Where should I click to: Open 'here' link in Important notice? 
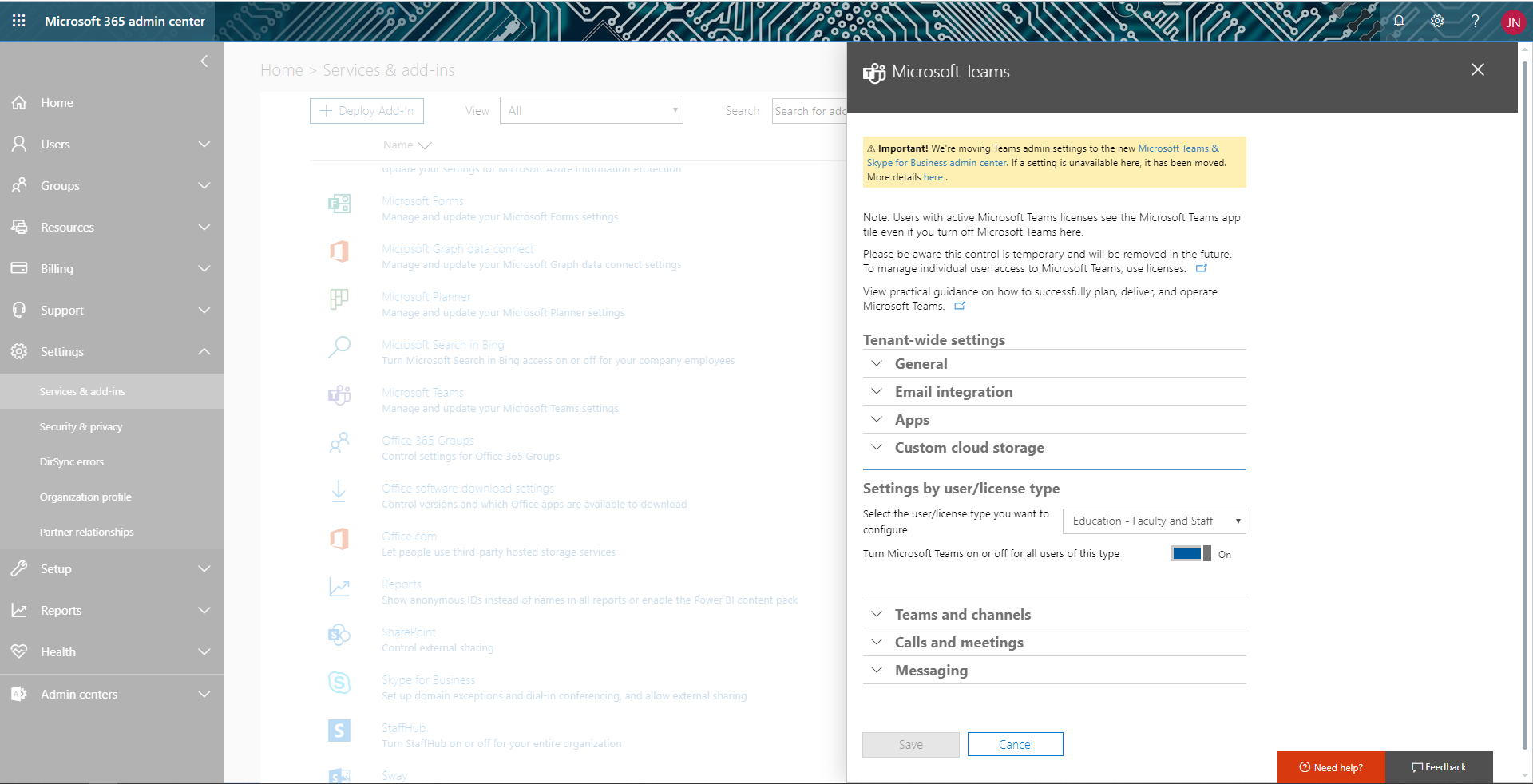pos(933,177)
